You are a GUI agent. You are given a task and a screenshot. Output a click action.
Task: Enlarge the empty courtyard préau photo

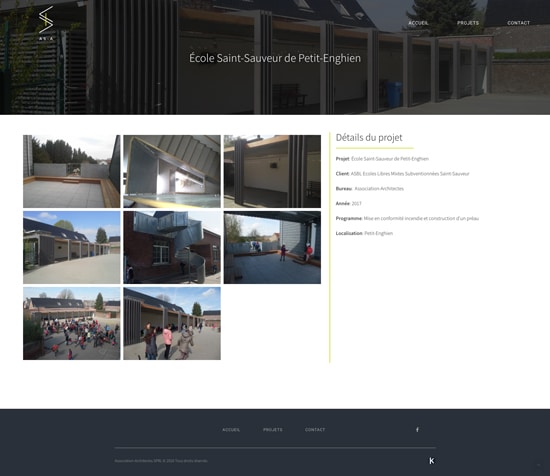tap(72, 247)
